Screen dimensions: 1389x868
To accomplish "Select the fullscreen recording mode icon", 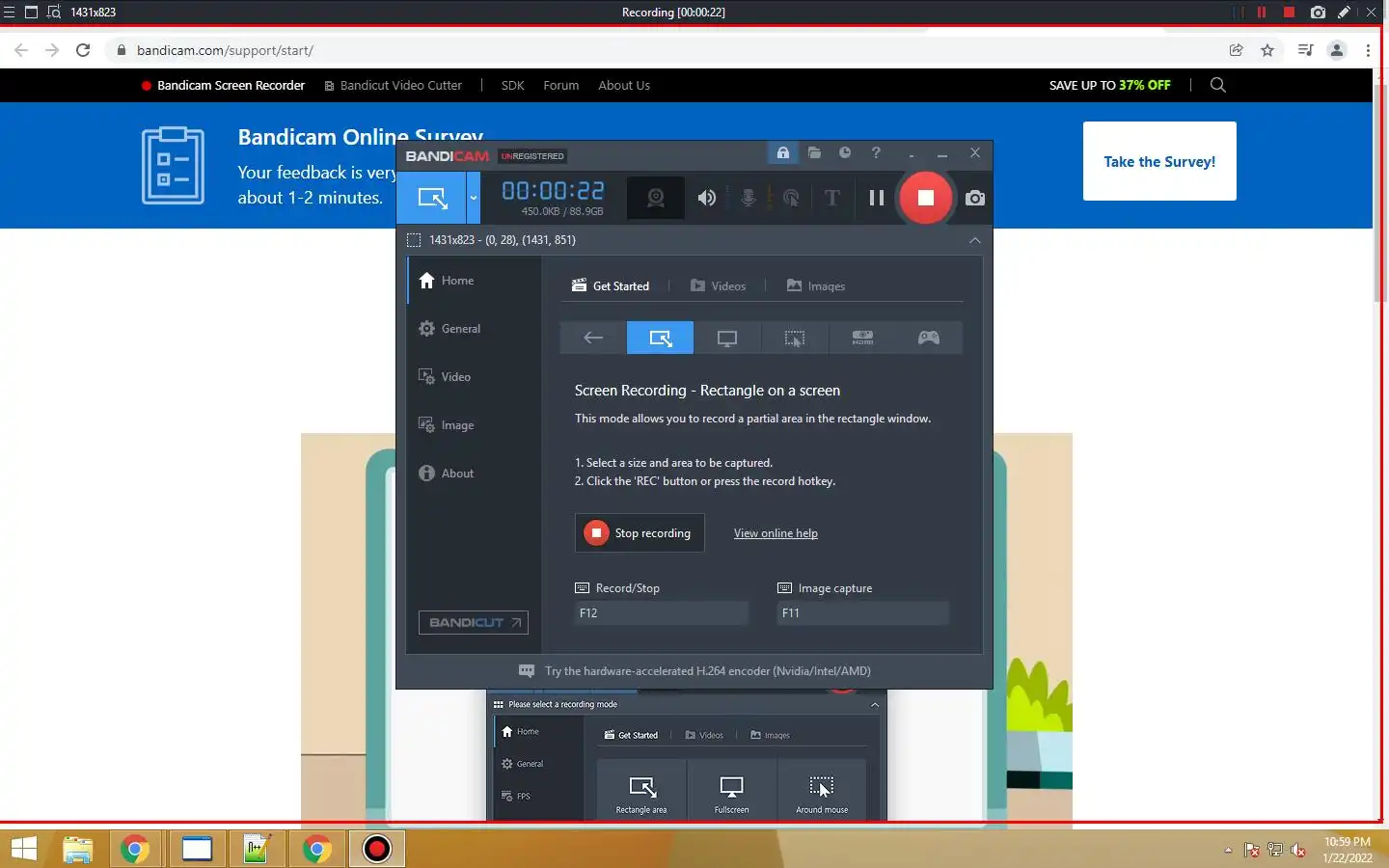I will pyautogui.click(x=727, y=338).
